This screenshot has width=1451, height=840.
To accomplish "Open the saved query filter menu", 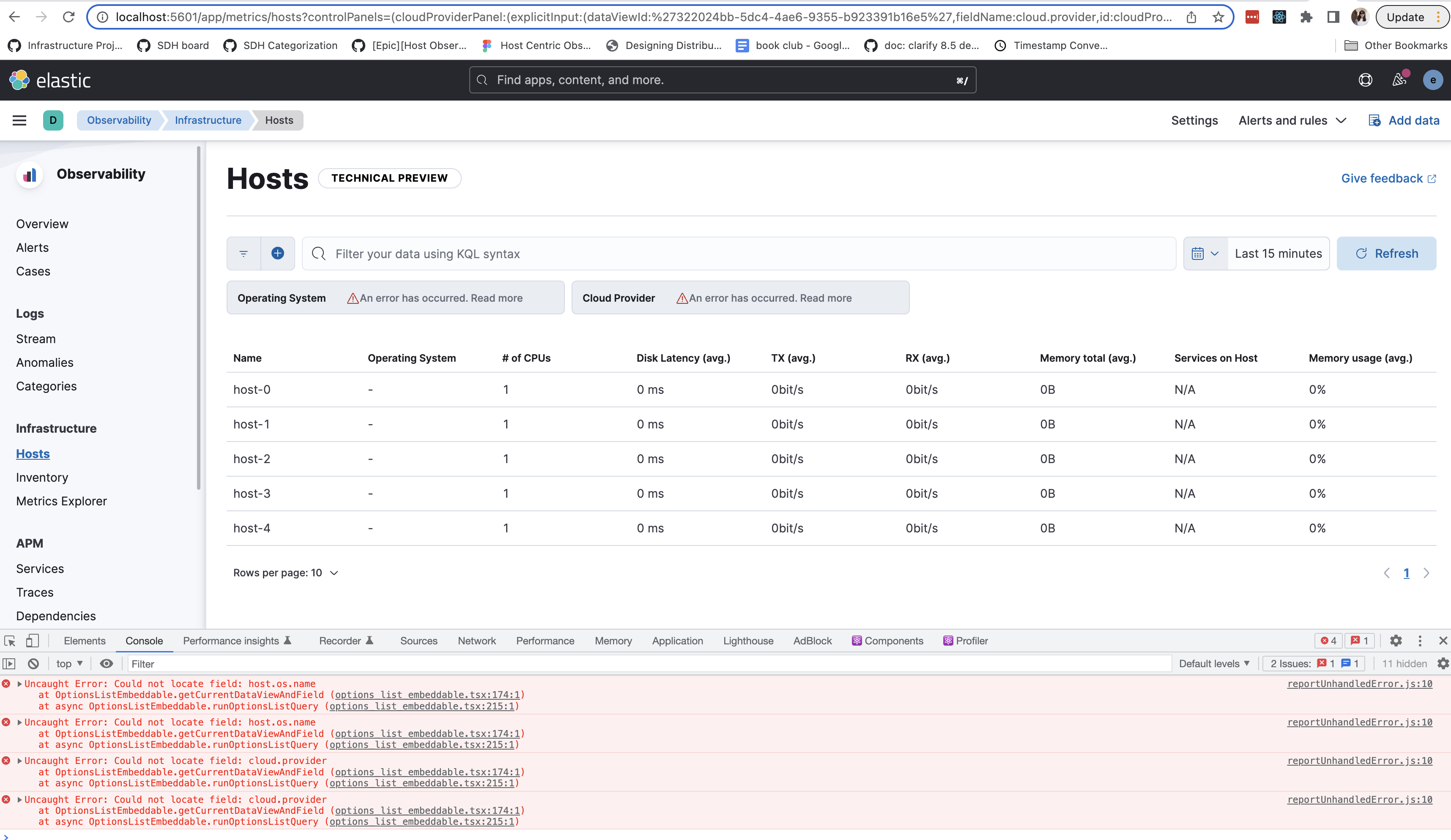I will point(244,254).
